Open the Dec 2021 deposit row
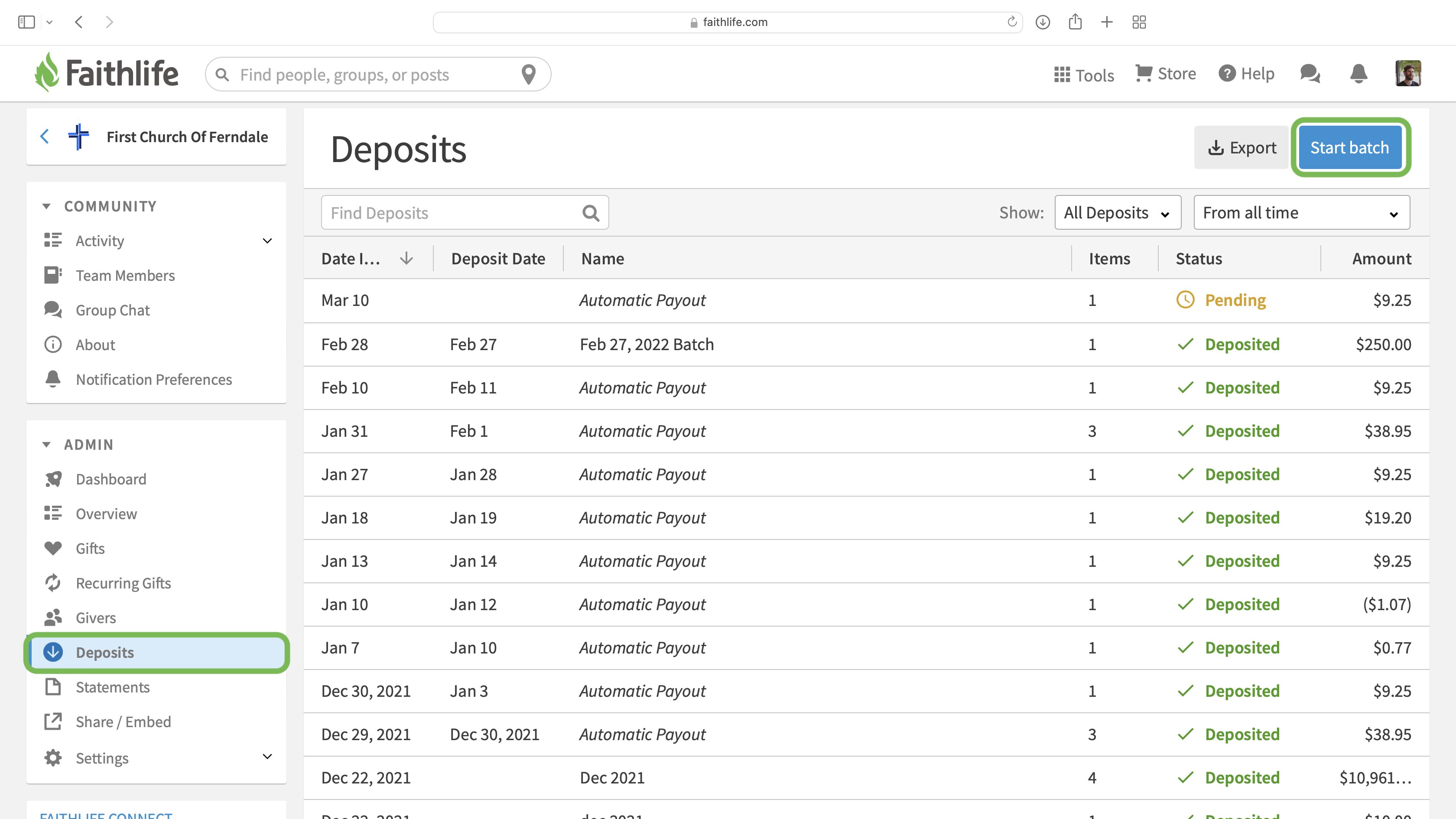Screen dimensions: 1456x819 click(x=866, y=778)
